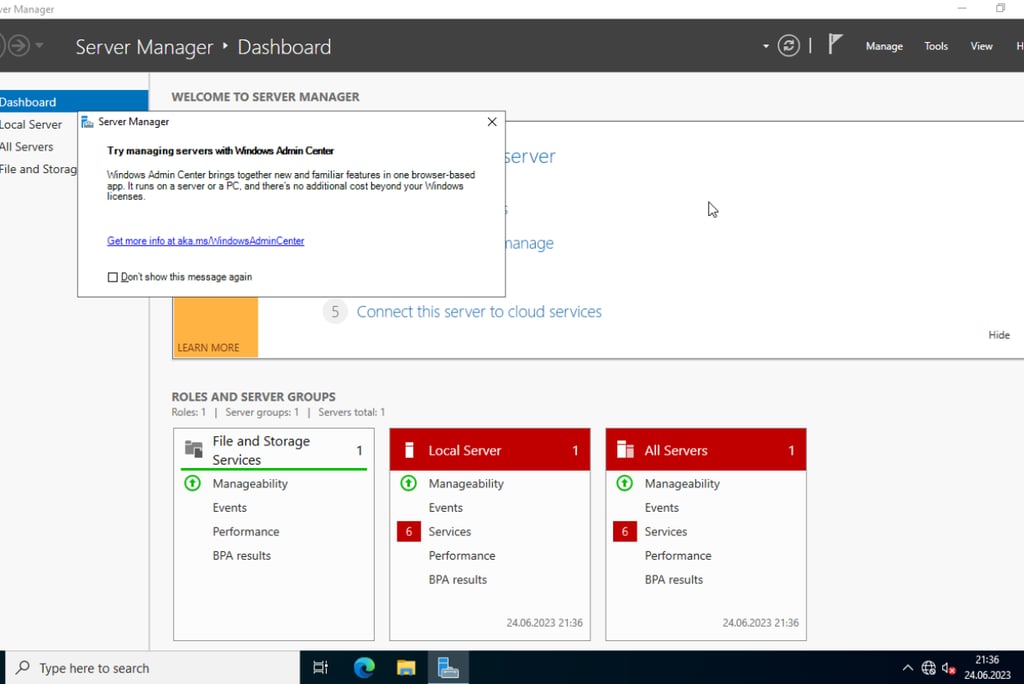Select All Servers in the sidebar

pos(27,147)
